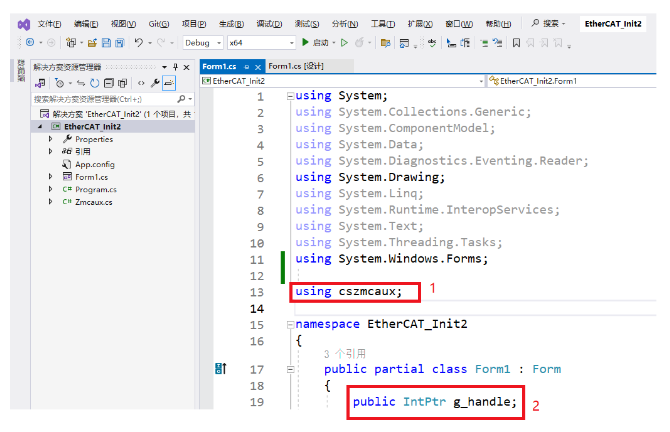
Task: Close the Form1.cs tab
Action: click(x=258, y=67)
